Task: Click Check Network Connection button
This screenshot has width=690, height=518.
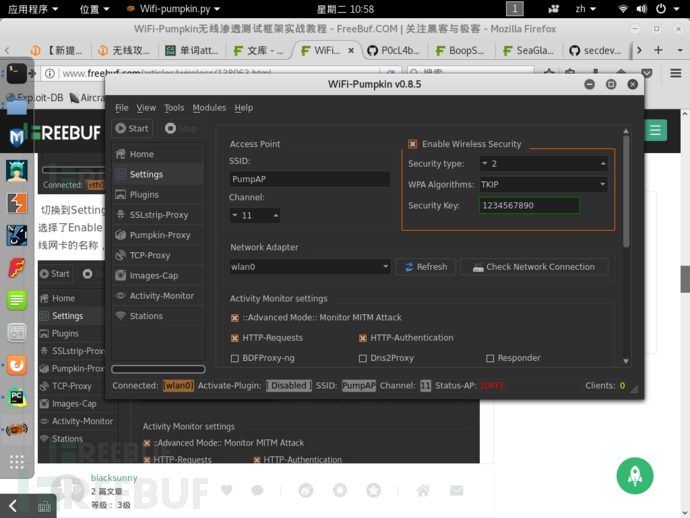Action: point(534,267)
